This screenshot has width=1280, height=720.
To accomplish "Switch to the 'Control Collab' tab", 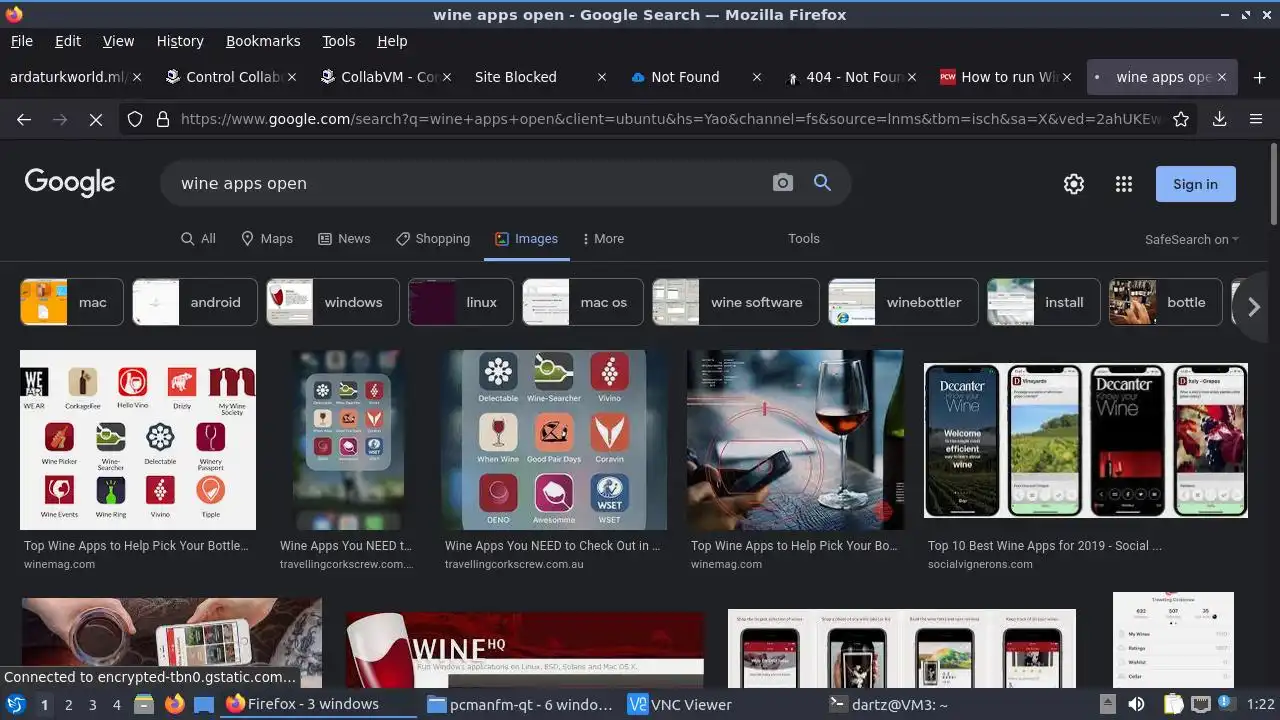I will [229, 77].
